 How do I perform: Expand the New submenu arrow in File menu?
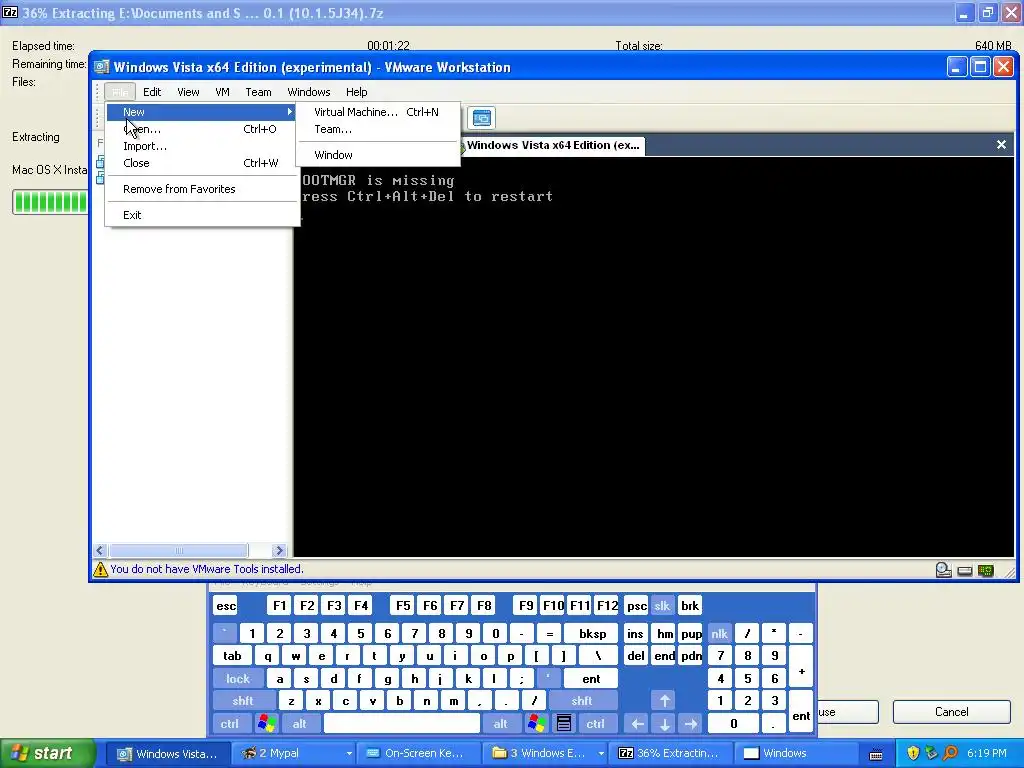289,112
